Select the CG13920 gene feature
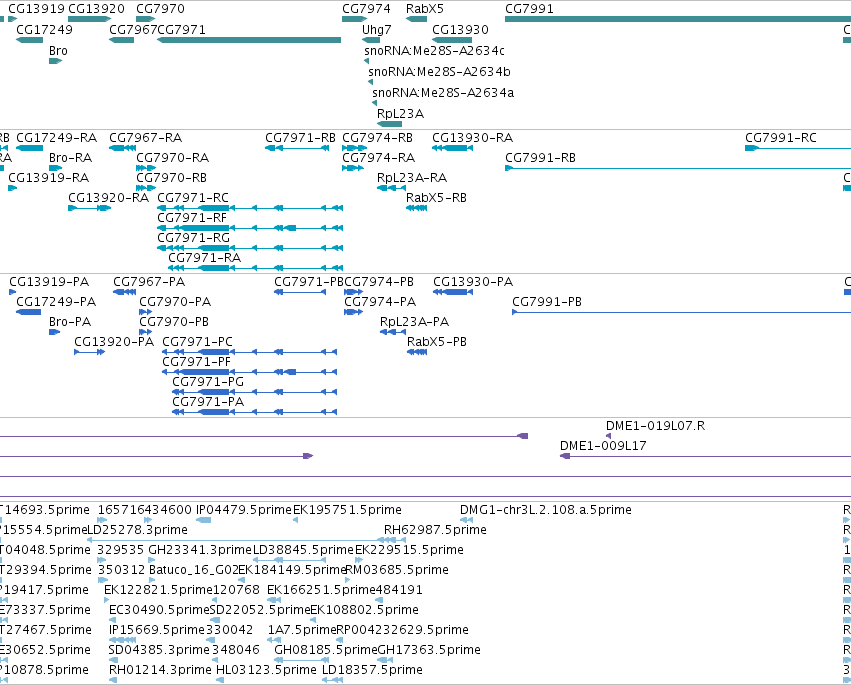This screenshot has height=685, width=851. 90,19
